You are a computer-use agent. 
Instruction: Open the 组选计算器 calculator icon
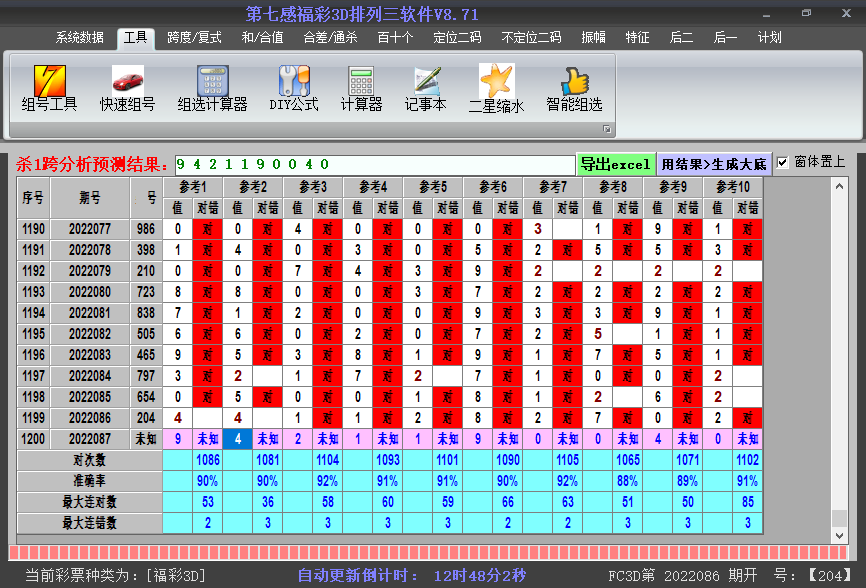click(212, 88)
